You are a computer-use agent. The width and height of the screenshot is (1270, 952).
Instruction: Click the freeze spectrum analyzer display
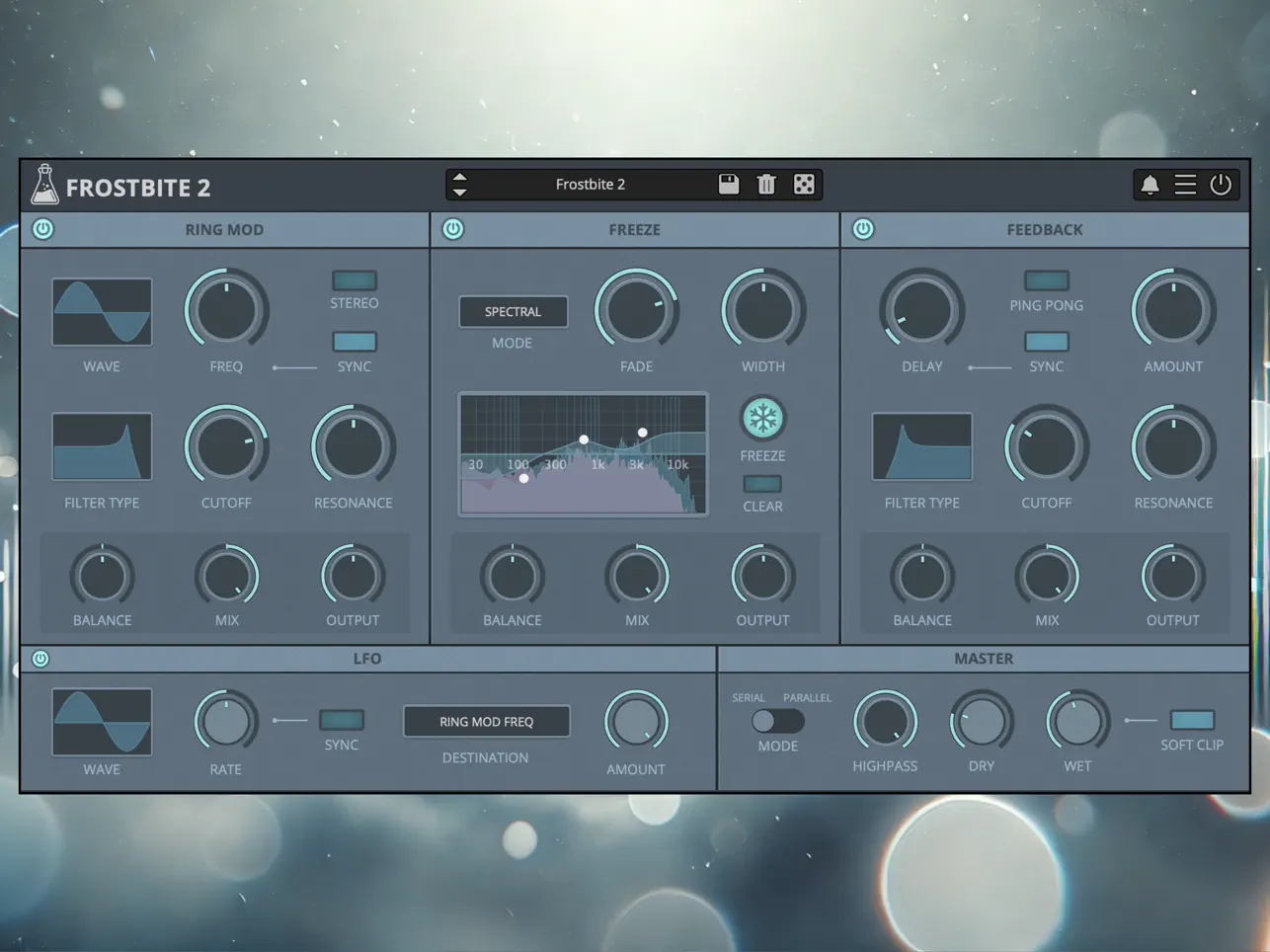[x=583, y=454]
